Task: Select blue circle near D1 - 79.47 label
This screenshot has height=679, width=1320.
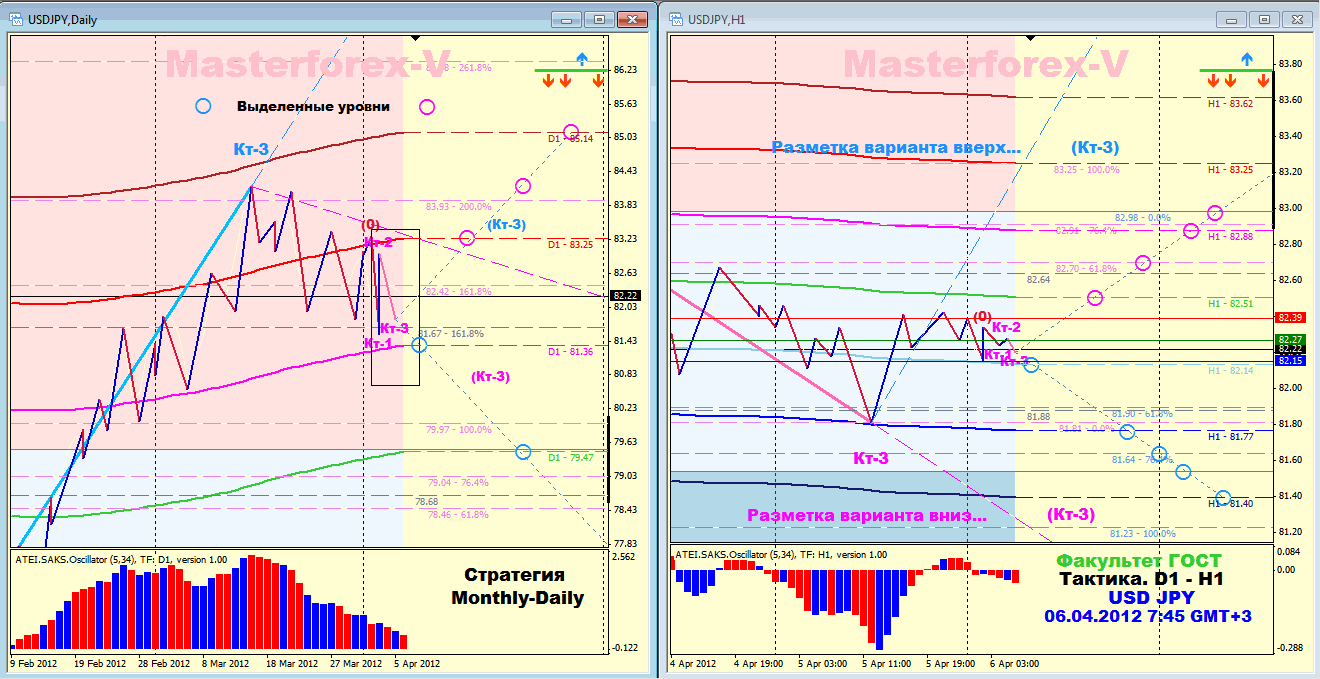Action: click(x=523, y=452)
